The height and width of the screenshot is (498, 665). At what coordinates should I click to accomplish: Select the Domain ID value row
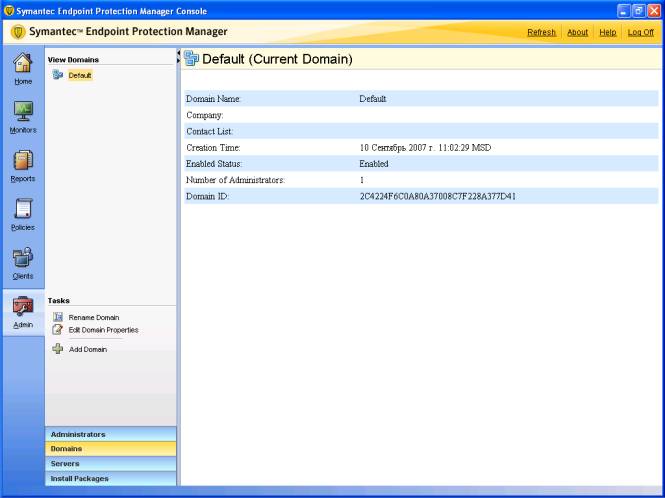437,196
